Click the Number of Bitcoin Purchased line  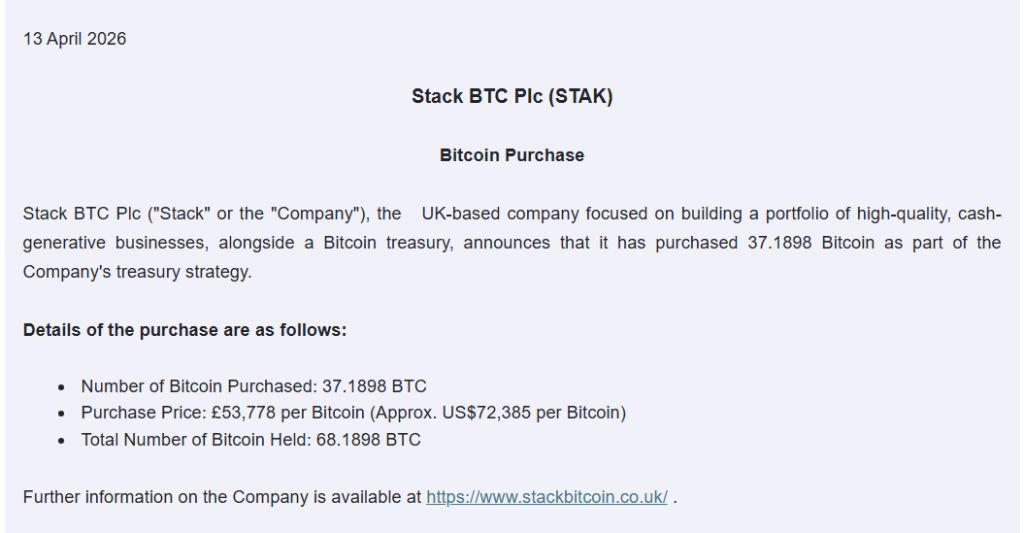[x=253, y=386]
